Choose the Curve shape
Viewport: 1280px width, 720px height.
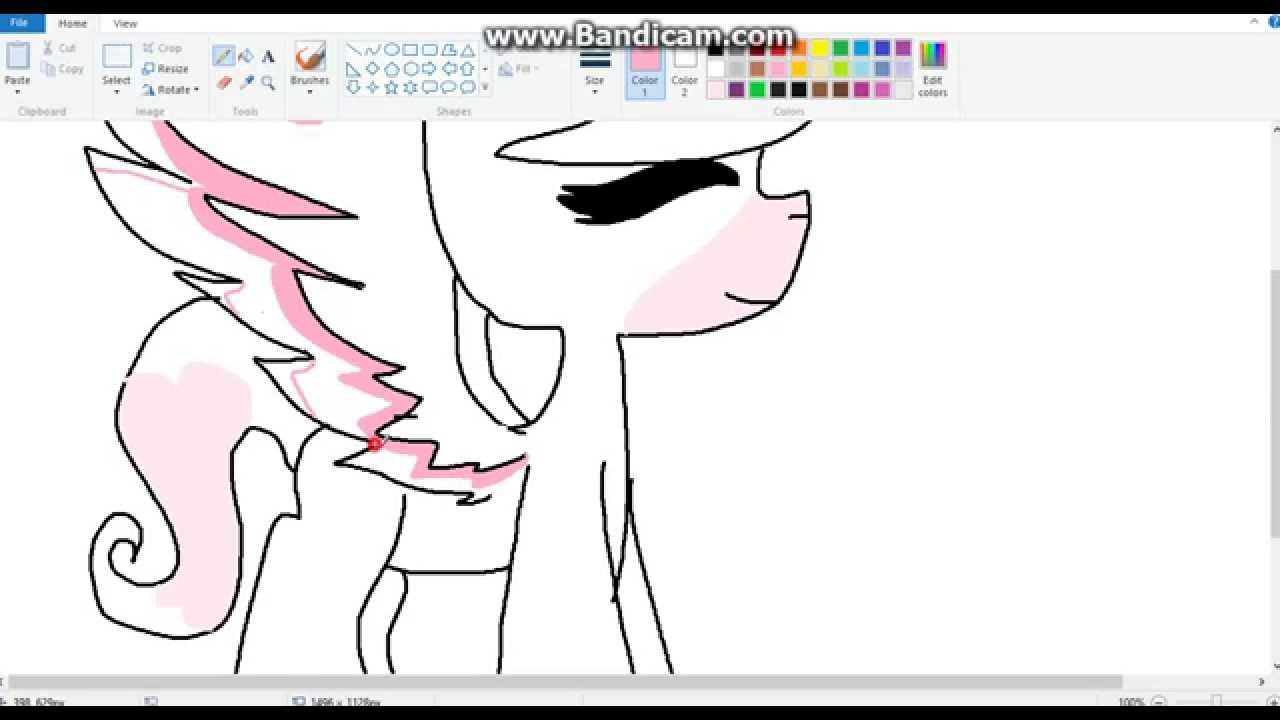373,50
